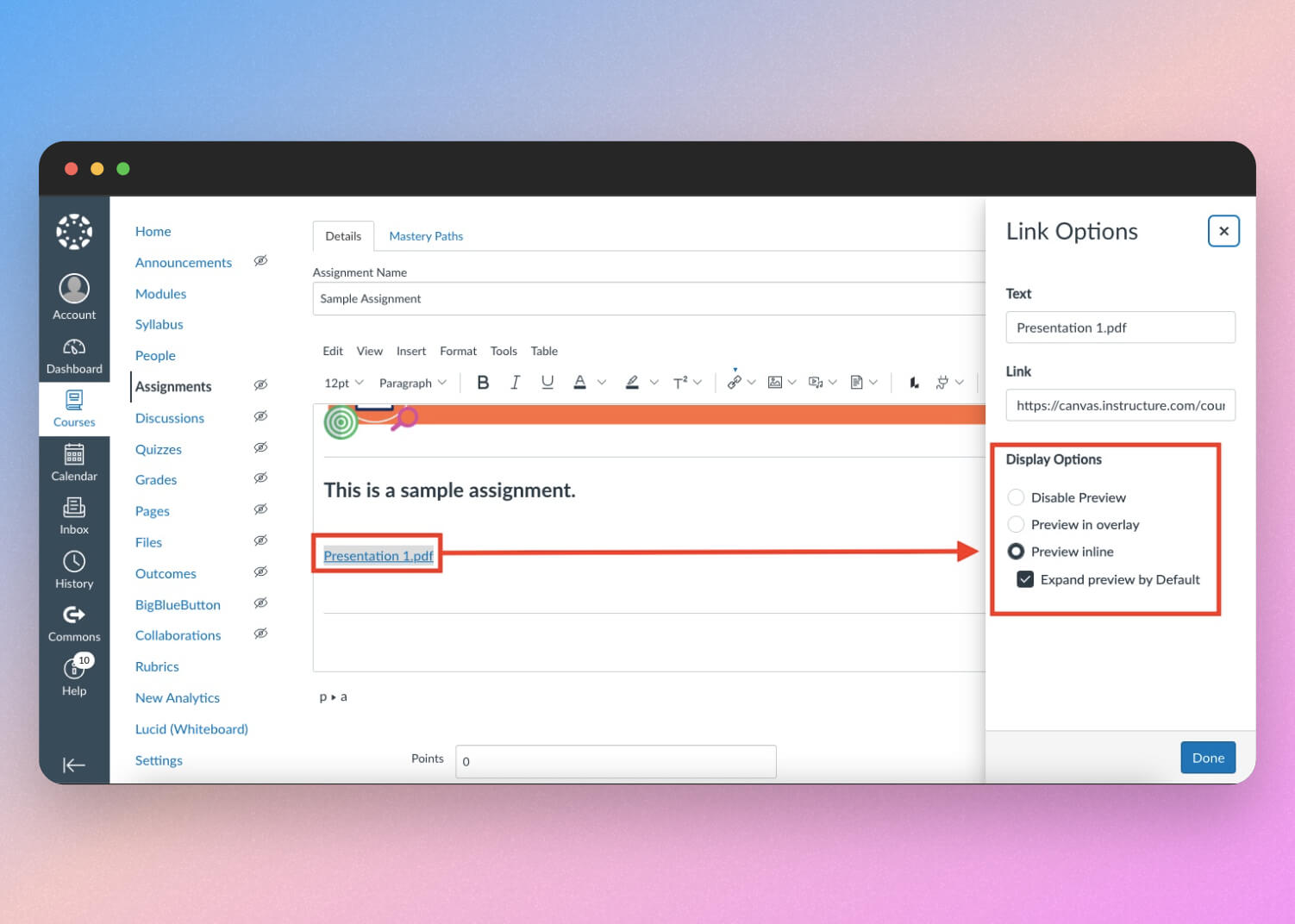1295x924 pixels.
Task: Open the Format menu in the editor
Action: point(458,351)
